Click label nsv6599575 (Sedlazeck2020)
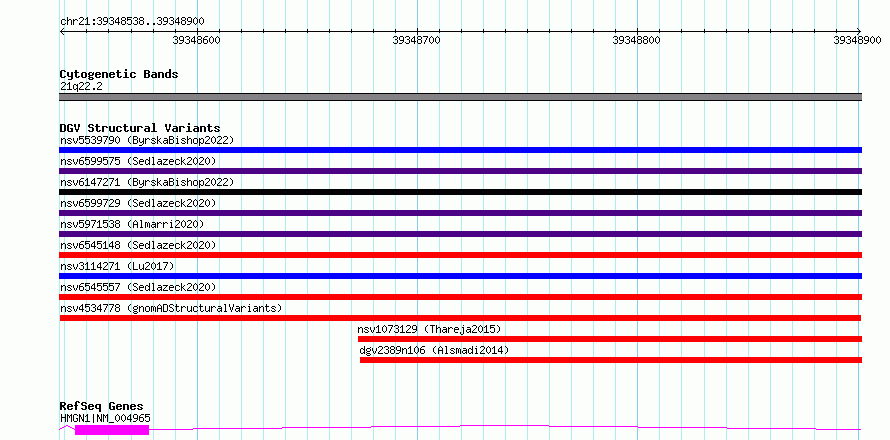The height and width of the screenshot is (440, 890). [138, 161]
